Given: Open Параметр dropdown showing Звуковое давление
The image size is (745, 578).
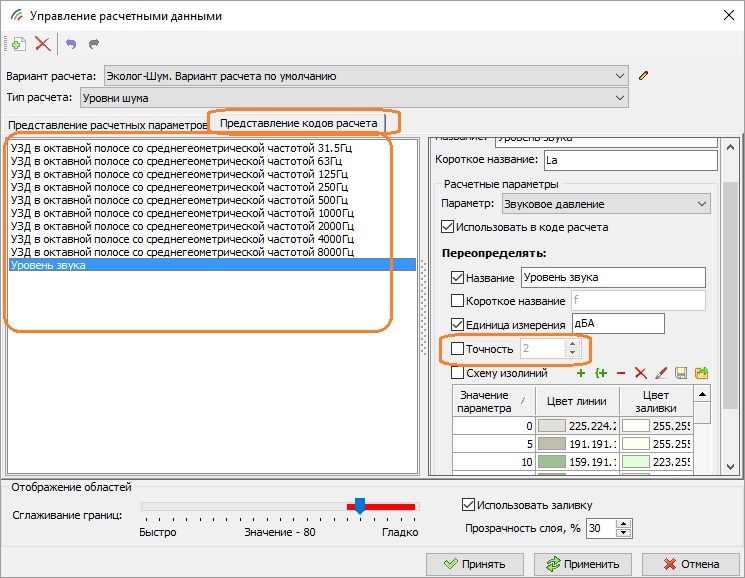Looking at the screenshot, I should click(700, 204).
